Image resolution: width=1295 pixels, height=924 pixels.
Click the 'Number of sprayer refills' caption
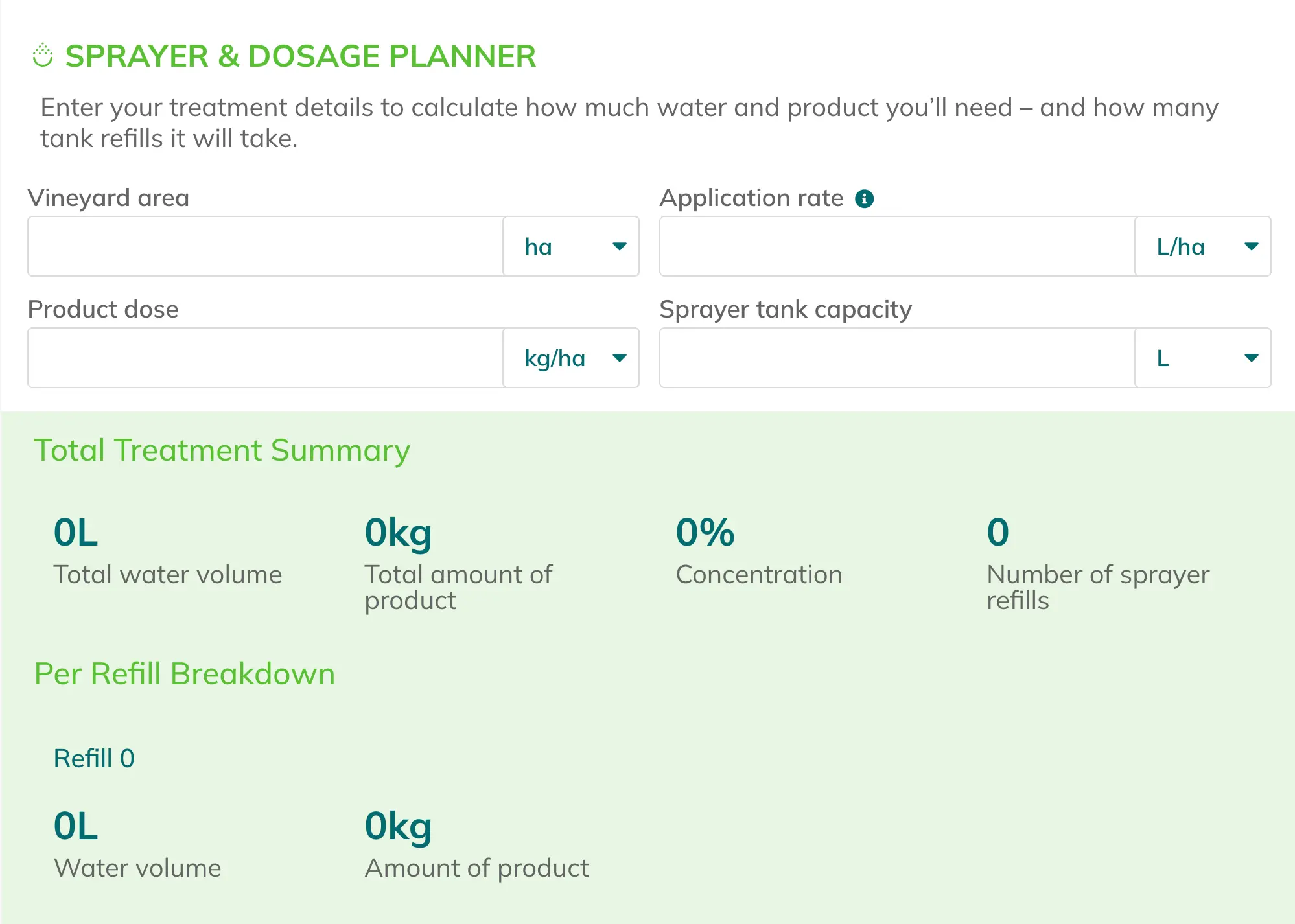pos(1098,588)
